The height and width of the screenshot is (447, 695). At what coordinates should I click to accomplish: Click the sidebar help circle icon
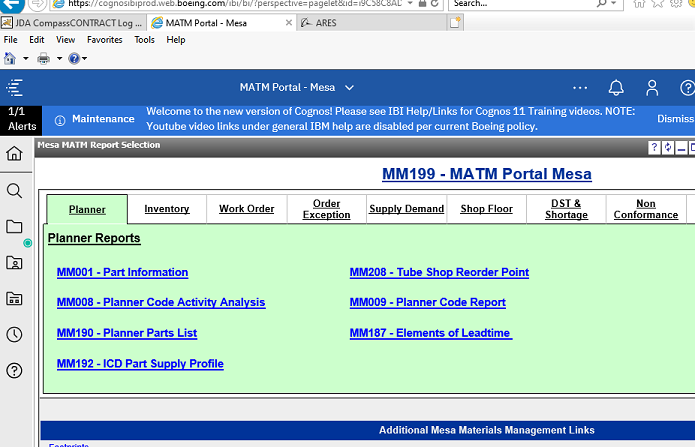(14, 370)
